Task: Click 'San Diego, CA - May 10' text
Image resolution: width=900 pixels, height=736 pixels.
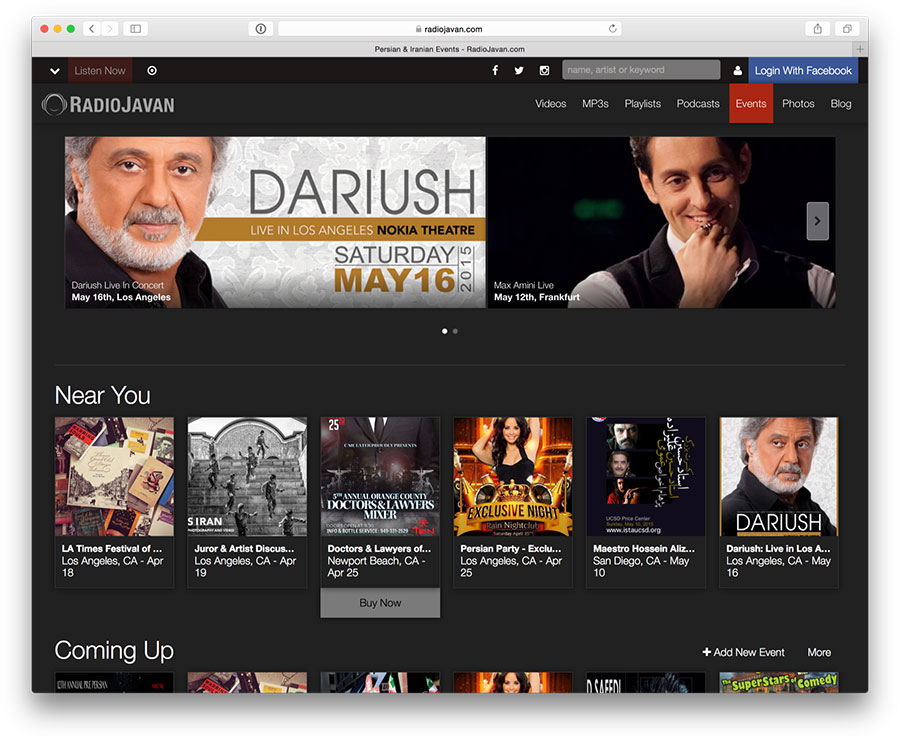Action: pos(641,567)
